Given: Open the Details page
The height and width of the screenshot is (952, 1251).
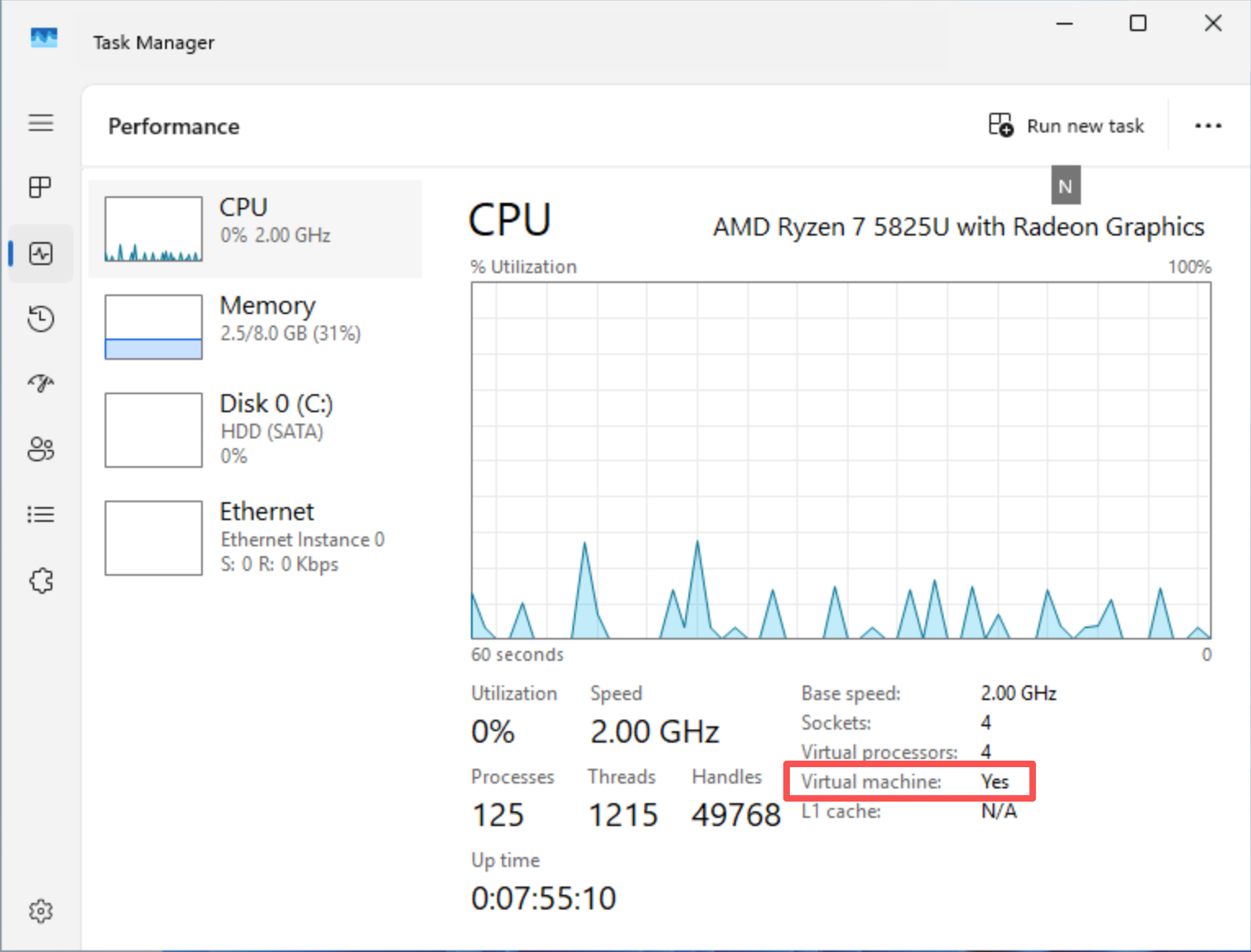Looking at the screenshot, I should pos(40,514).
